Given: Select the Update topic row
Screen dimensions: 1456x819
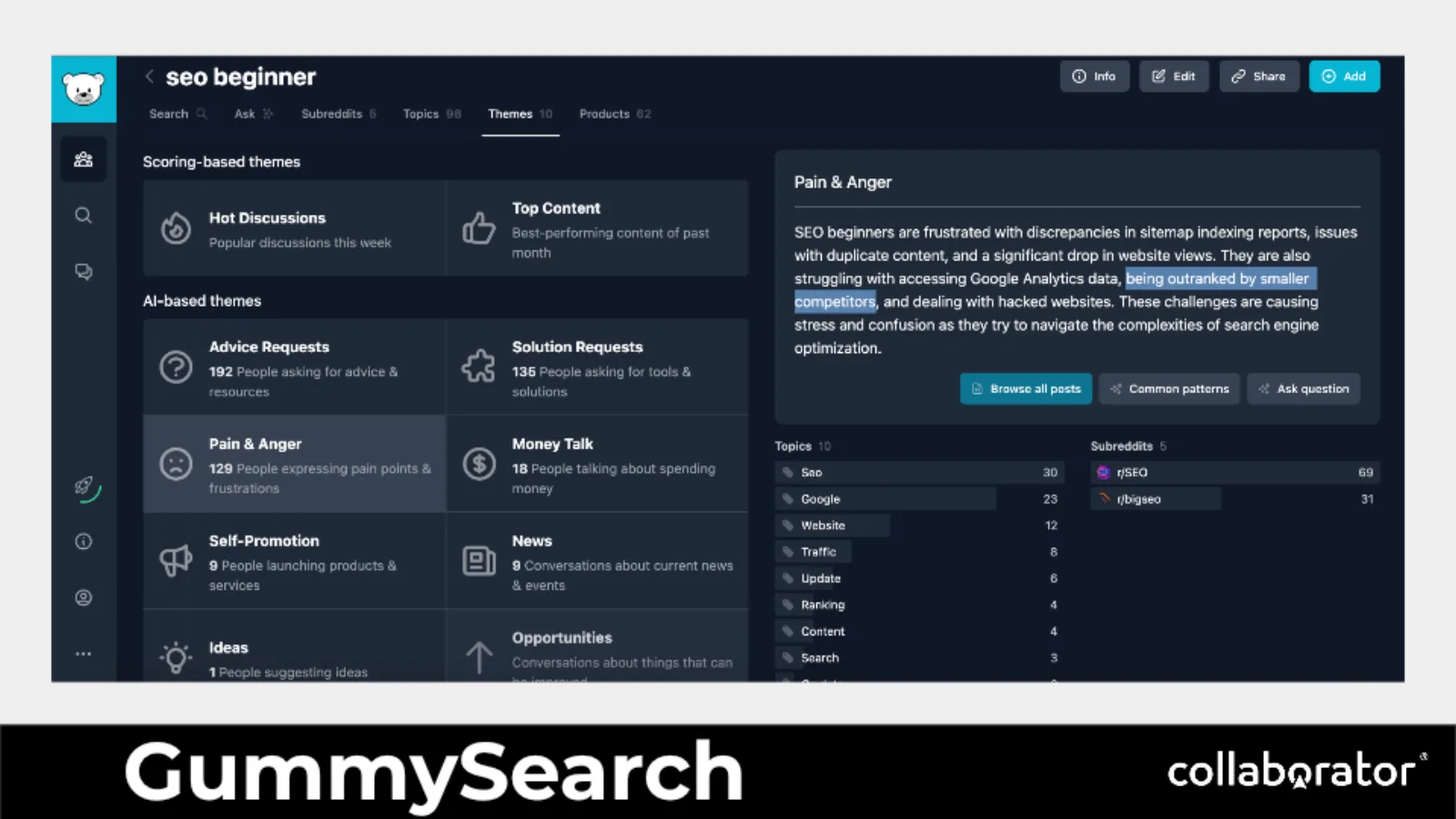Looking at the screenshot, I should 919,578.
